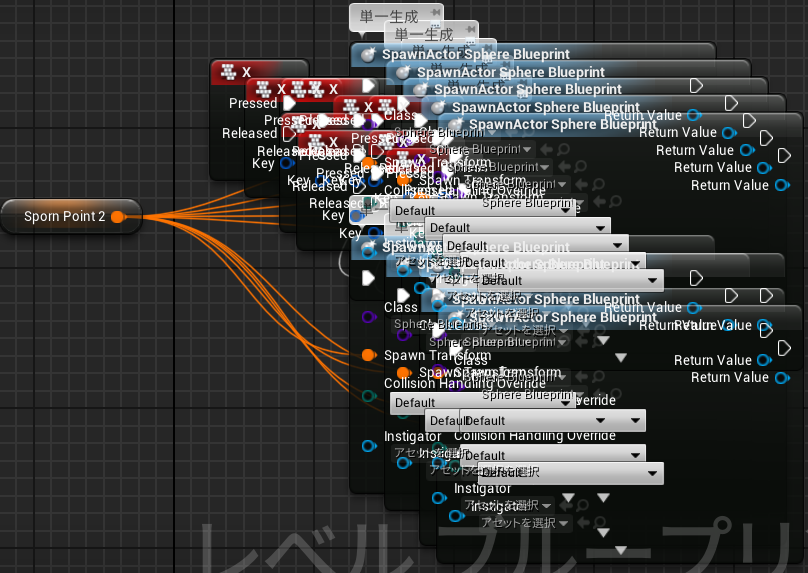Viewport: 808px width, 573px height.
Task: Click the Instigator pin on the rear lower SpawnActor node
Action: pyautogui.click(x=369, y=446)
